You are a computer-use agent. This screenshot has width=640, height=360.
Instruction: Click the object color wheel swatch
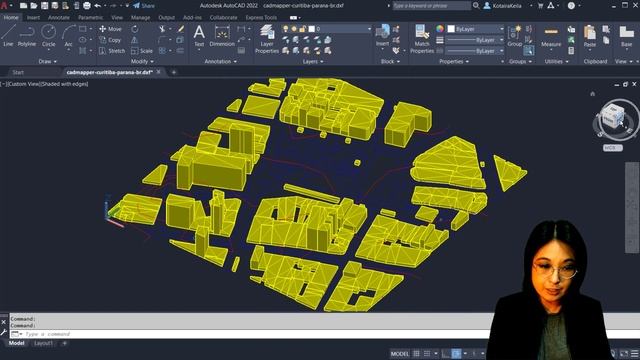pyautogui.click(x=440, y=29)
